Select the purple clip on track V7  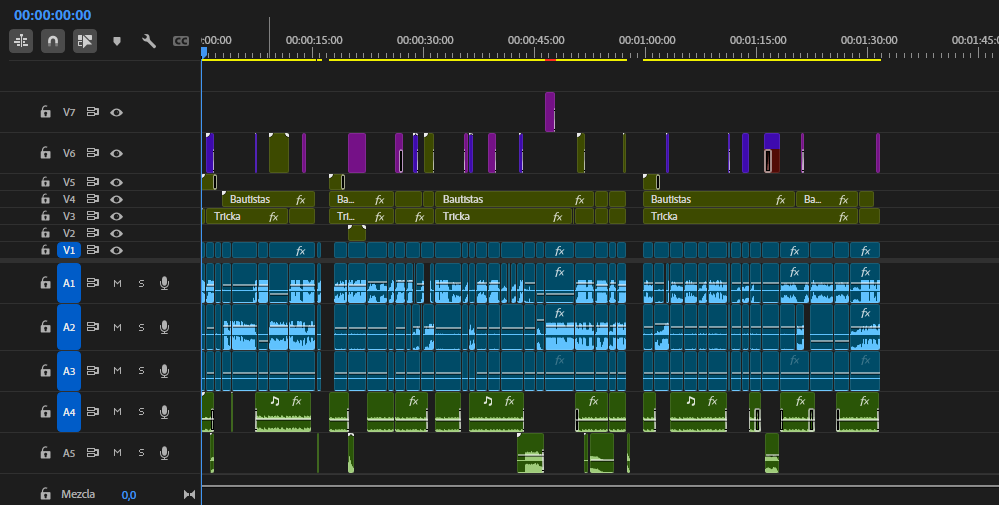click(x=550, y=112)
